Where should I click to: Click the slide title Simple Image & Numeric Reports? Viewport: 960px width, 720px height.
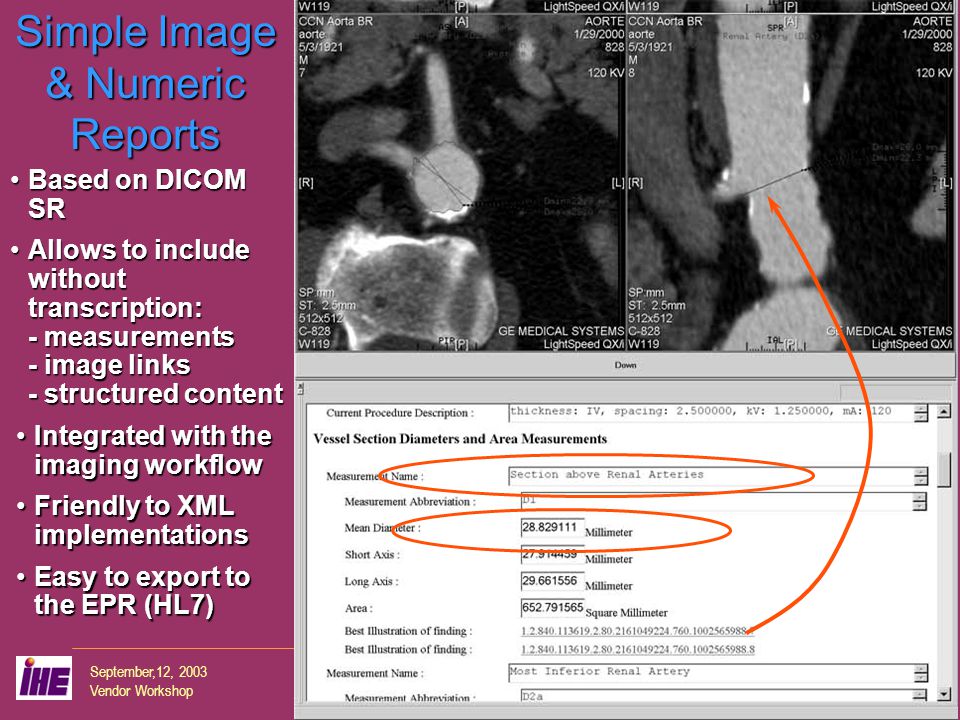coord(146,83)
